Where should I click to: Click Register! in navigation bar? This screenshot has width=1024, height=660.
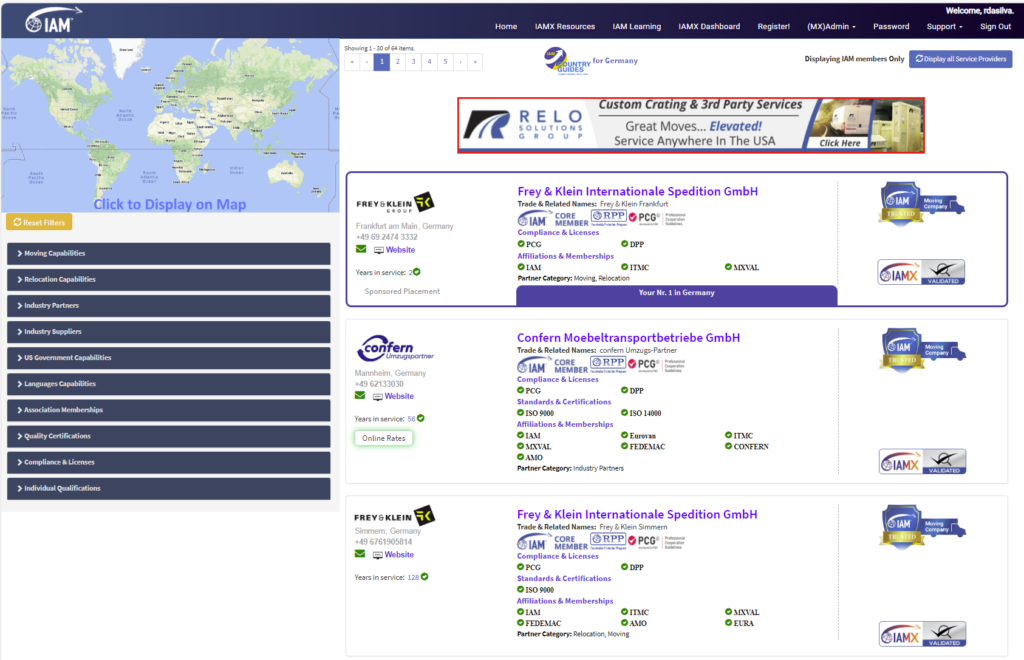coord(774,27)
